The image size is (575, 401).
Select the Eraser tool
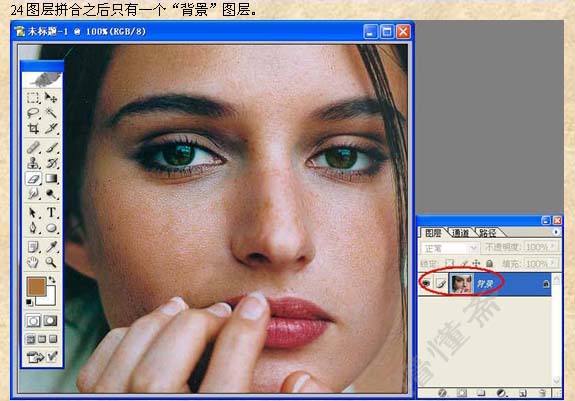point(33,179)
